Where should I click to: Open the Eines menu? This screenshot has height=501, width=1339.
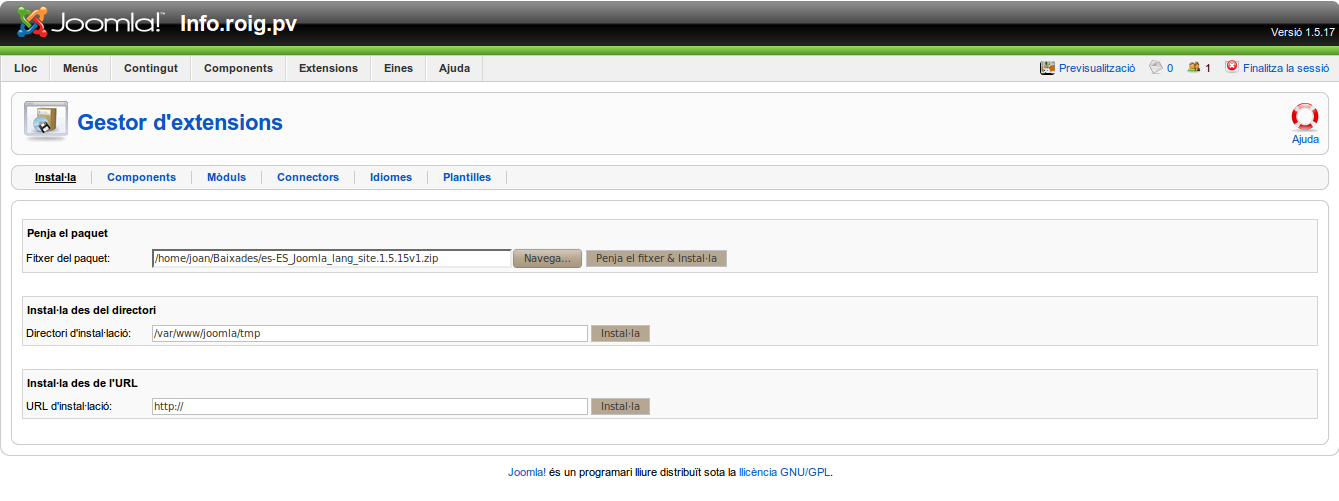(398, 68)
